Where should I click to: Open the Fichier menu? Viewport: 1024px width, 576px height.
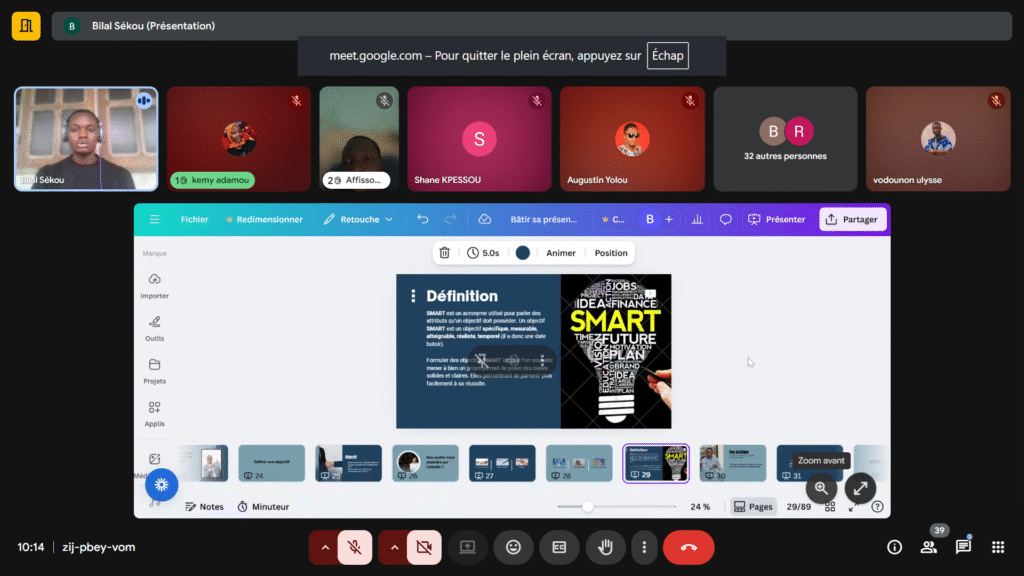coord(194,219)
